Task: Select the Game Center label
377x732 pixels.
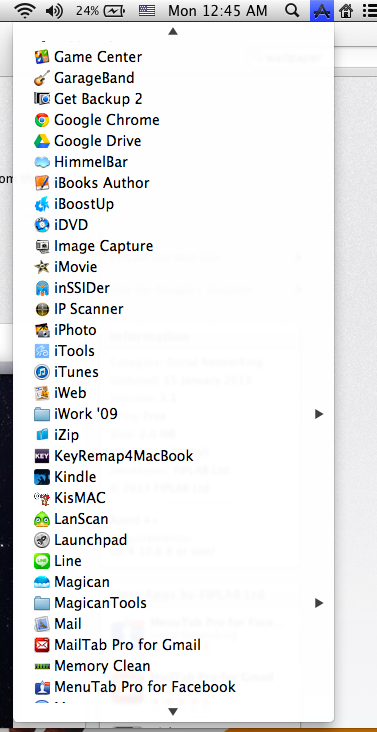Action: coord(98,57)
